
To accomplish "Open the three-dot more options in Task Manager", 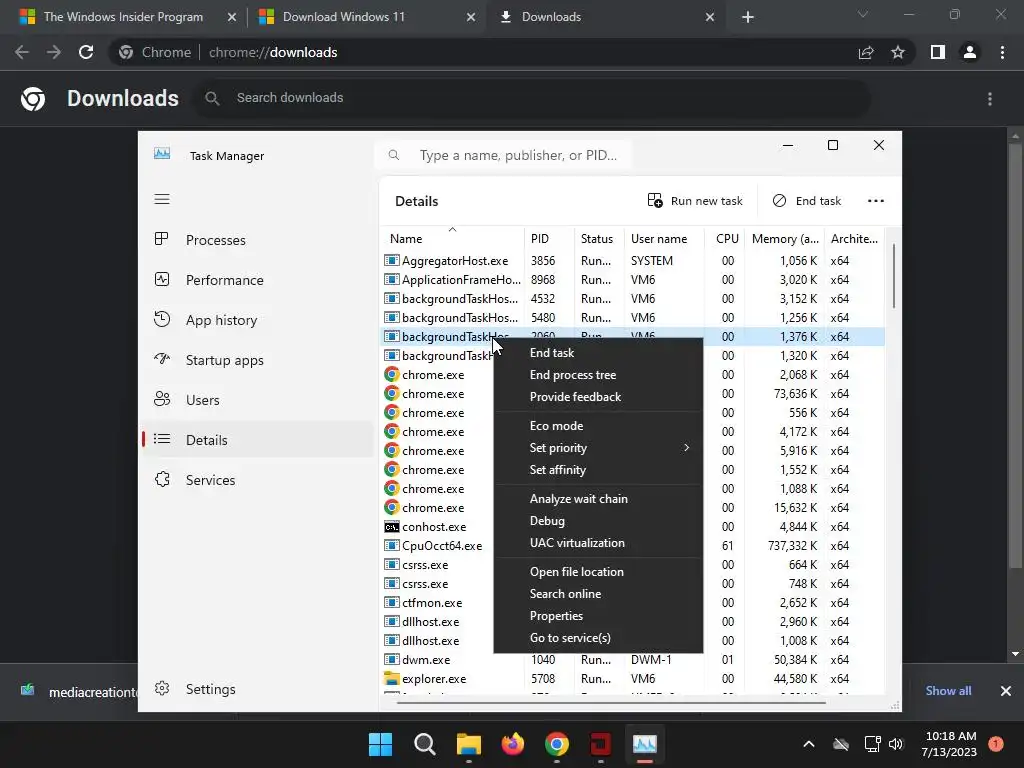I will pos(876,200).
